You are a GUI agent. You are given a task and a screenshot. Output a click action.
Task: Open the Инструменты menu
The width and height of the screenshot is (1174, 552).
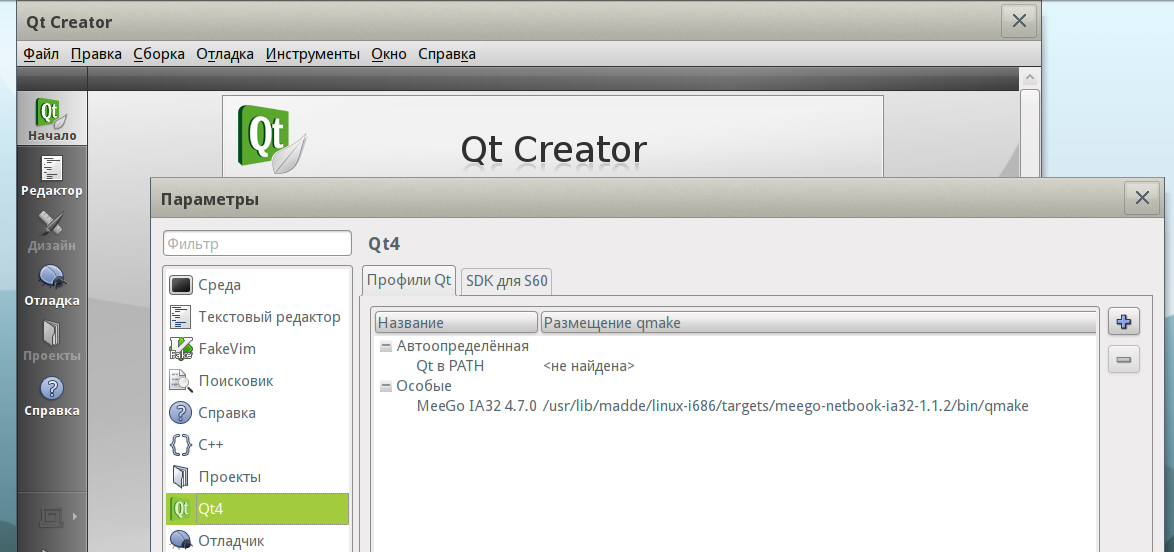coord(312,54)
